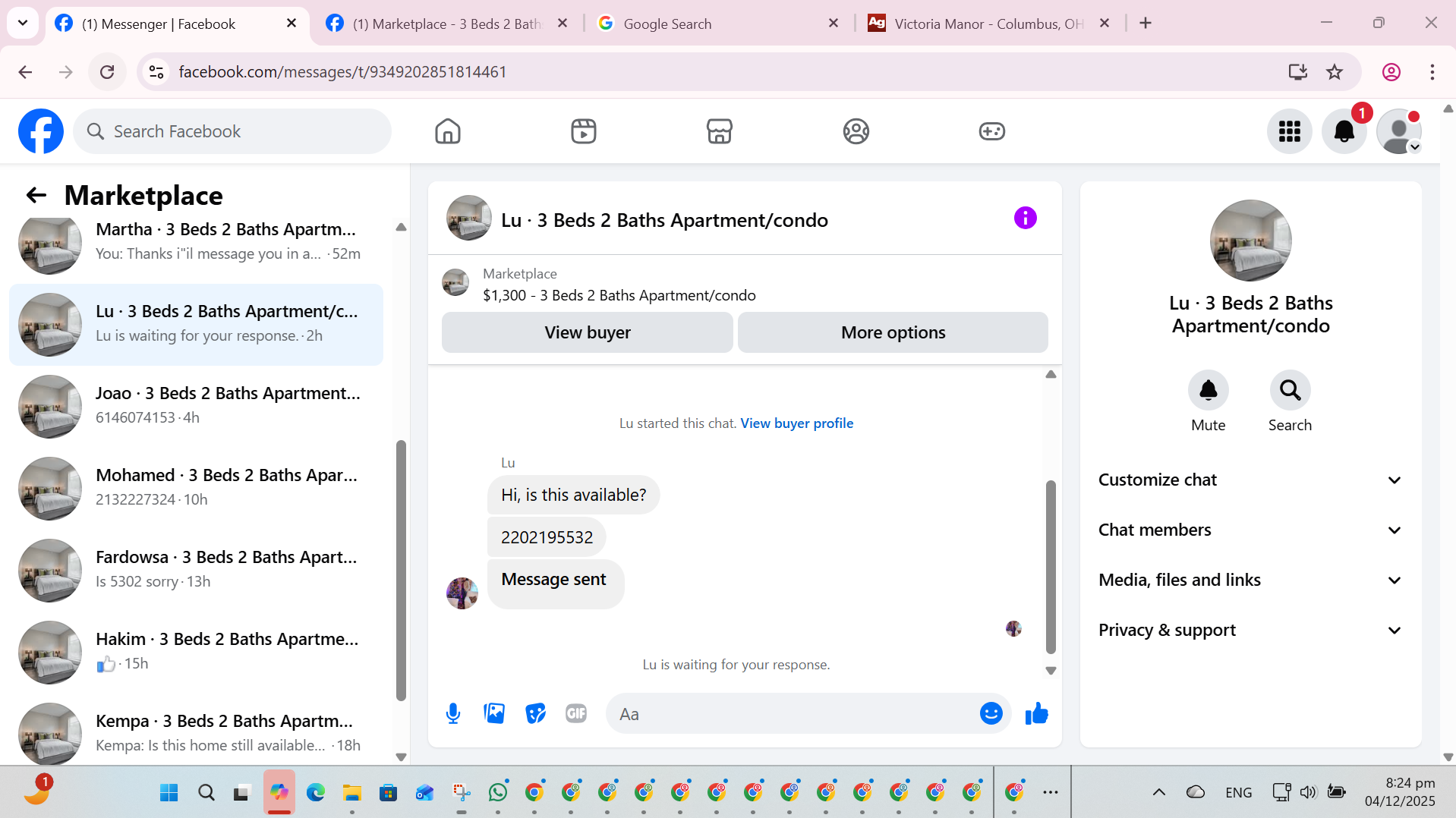
Task: Open Joao conversation 6146074153
Action: click(196, 406)
